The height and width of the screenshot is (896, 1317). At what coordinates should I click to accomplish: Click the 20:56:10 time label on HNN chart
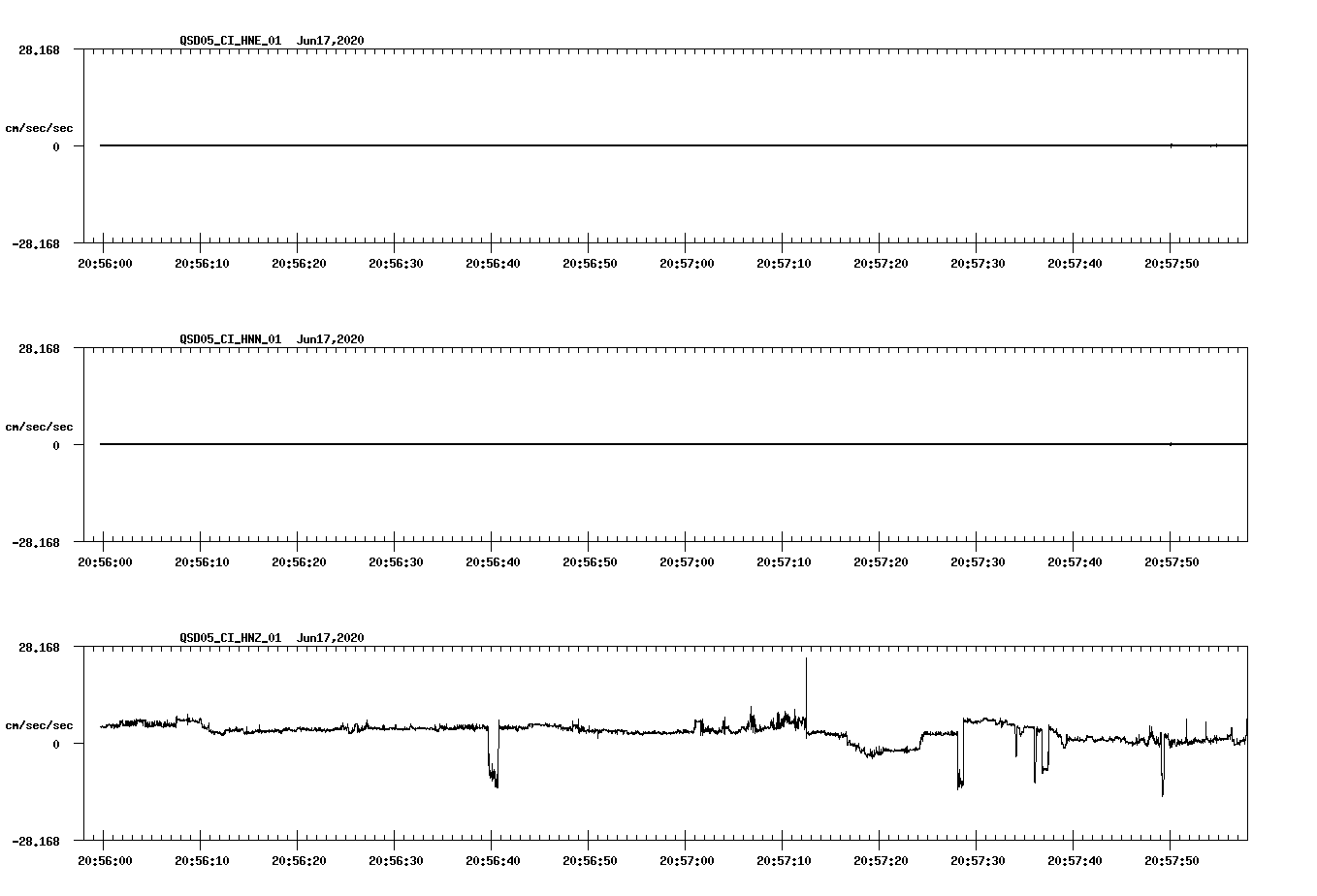pos(202,561)
